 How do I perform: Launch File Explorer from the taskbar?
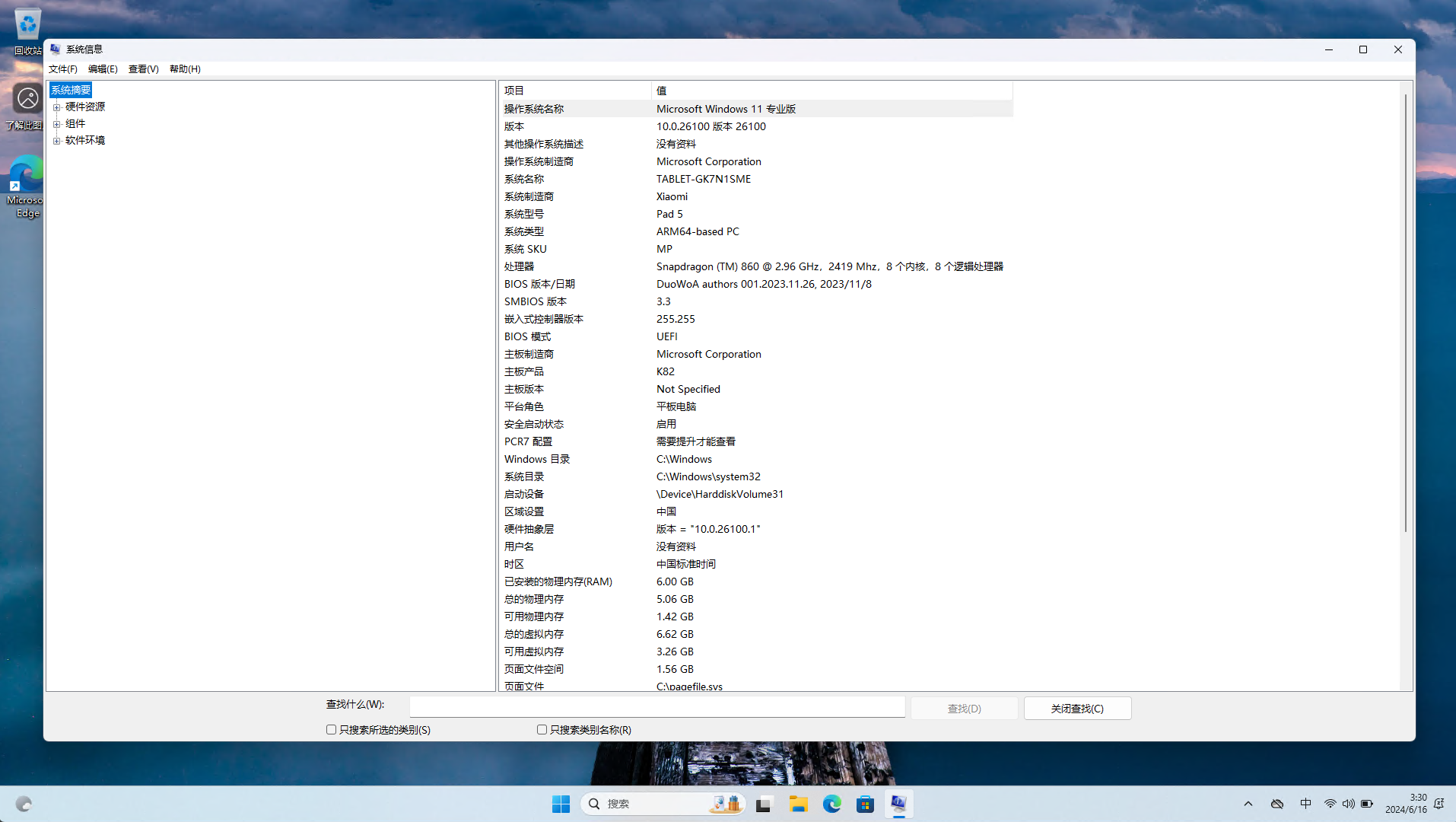point(798,804)
